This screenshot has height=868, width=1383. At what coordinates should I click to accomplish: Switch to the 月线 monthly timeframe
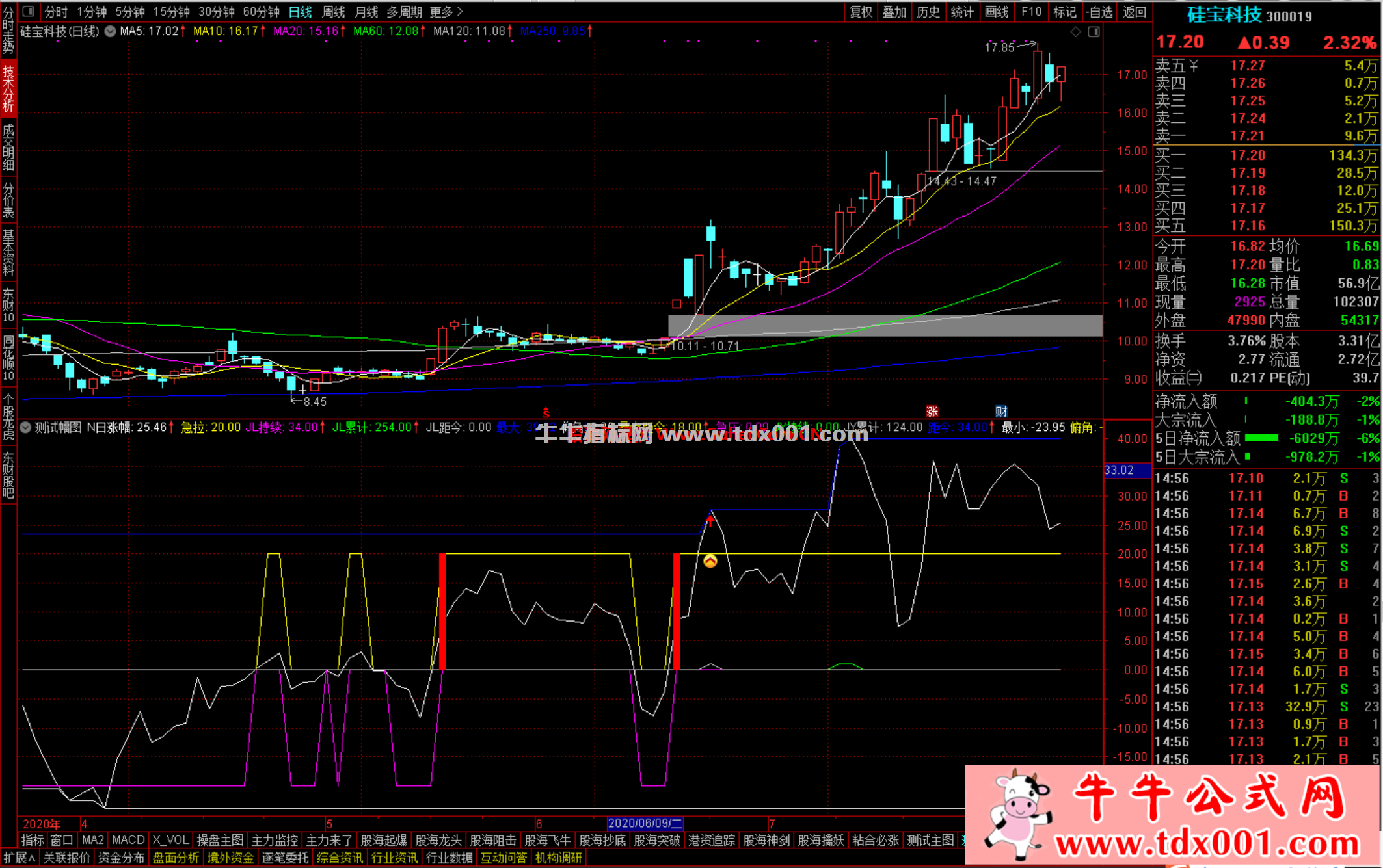click(x=367, y=12)
